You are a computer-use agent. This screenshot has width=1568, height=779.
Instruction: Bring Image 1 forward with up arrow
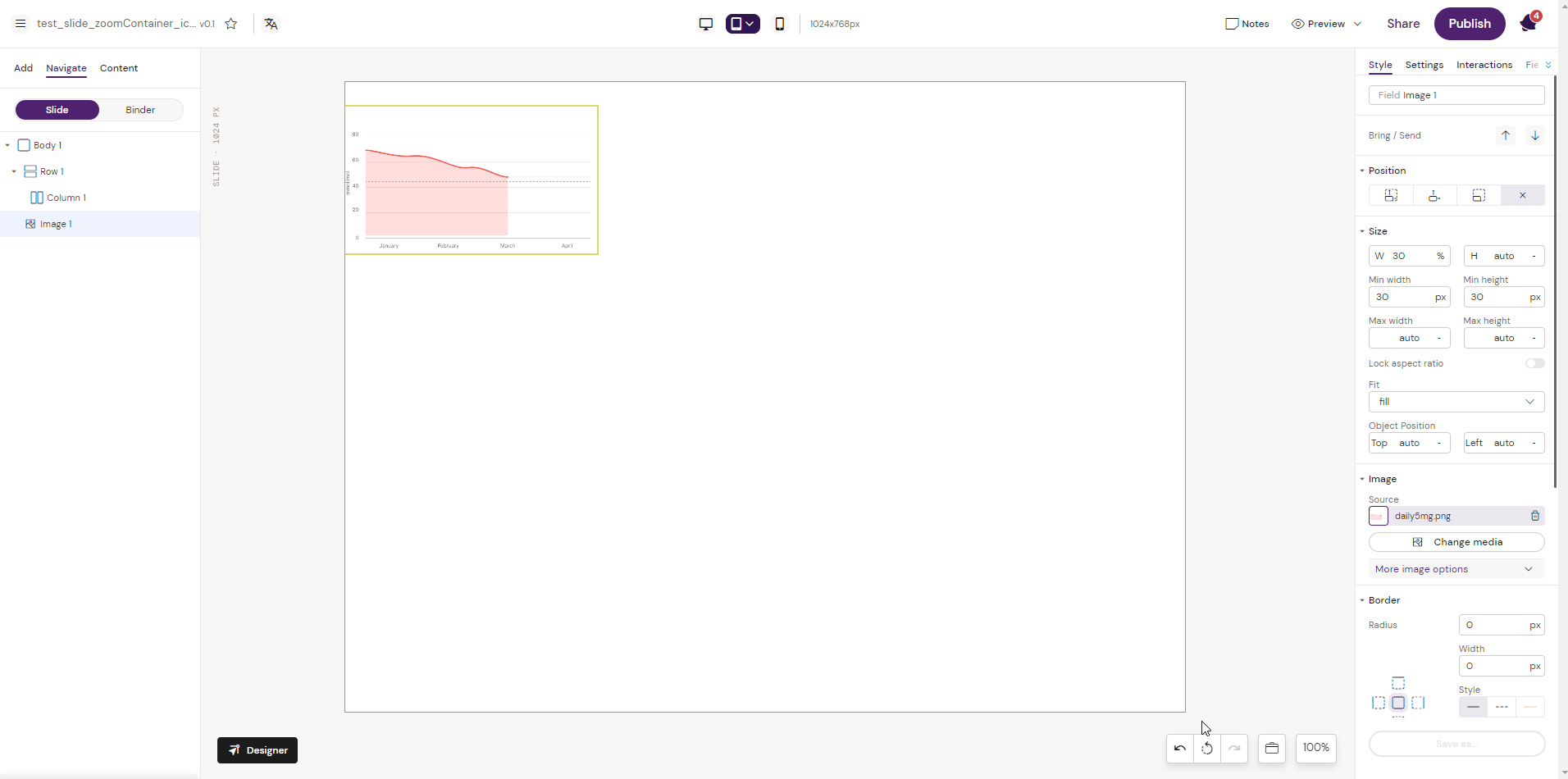pos(1506,135)
